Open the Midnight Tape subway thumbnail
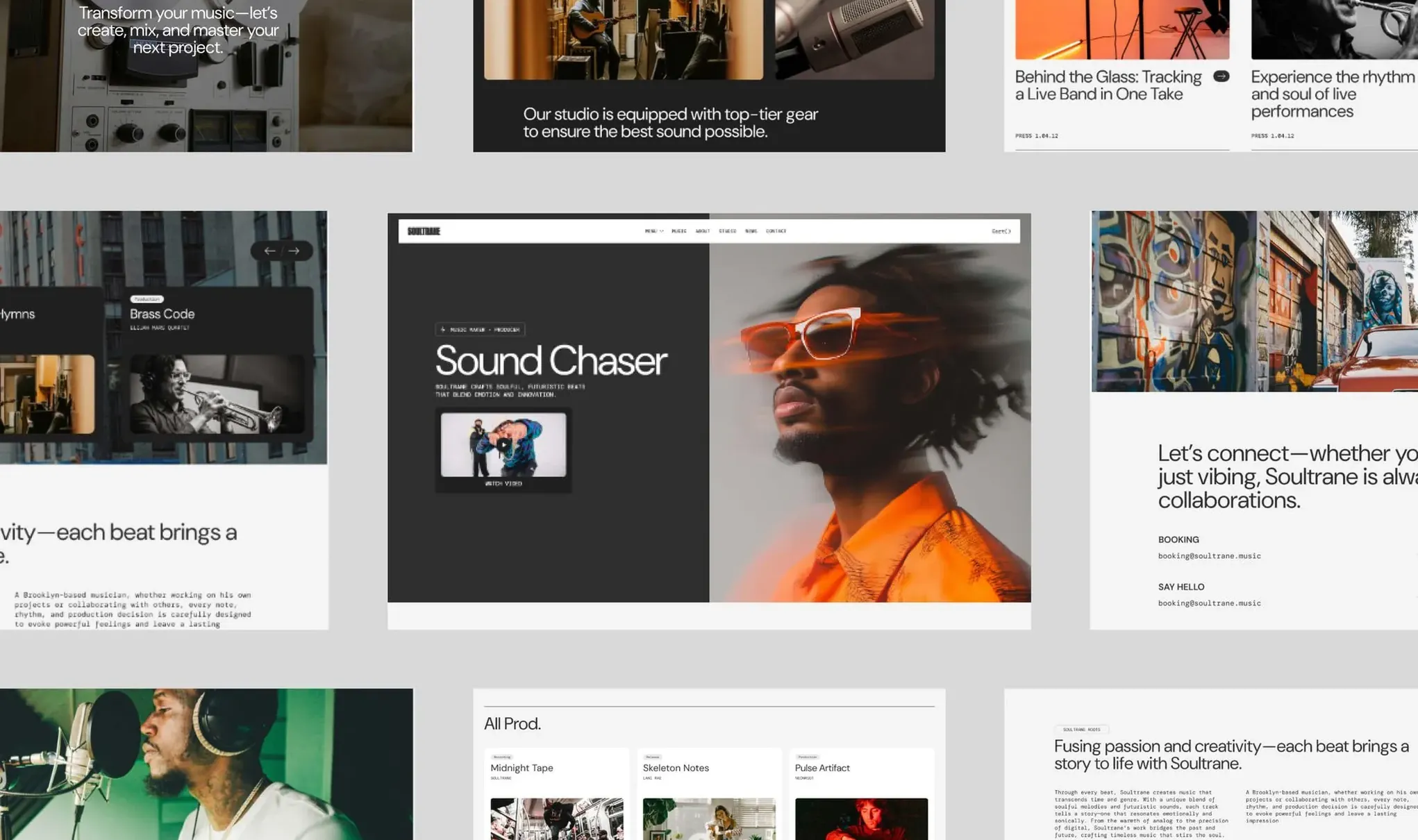The height and width of the screenshot is (840, 1418). (x=556, y=819)
